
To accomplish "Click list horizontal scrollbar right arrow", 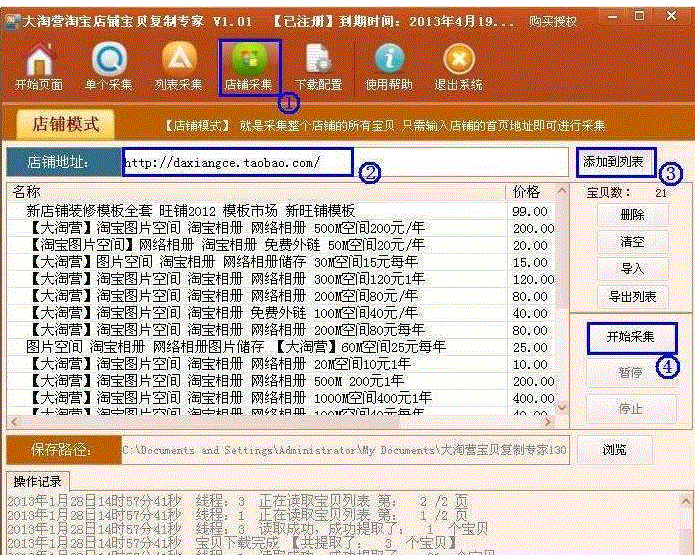I will coord(548,422).
